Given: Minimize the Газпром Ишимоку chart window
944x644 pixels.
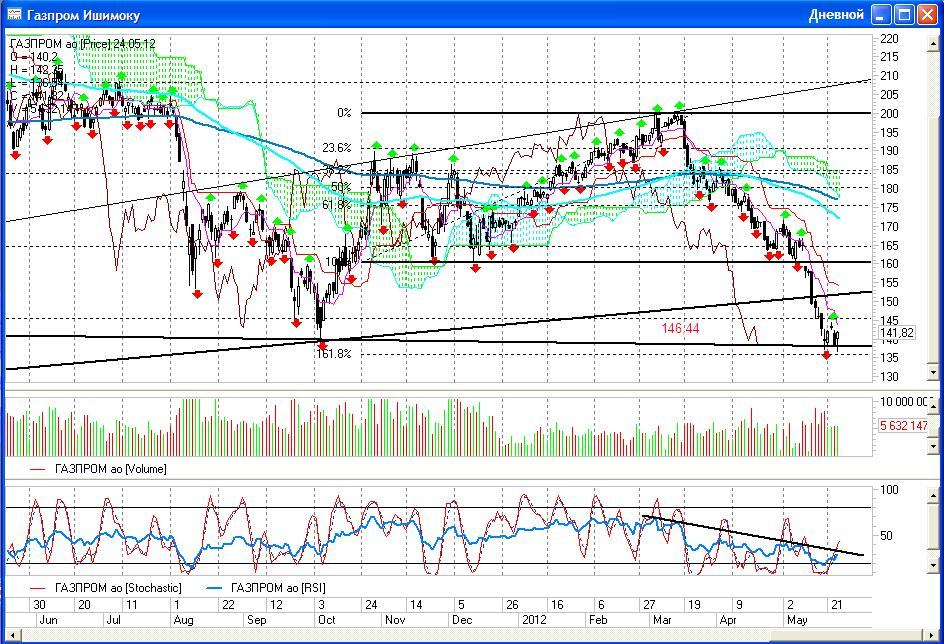Looking at the screenshot, I should [x=881, y=14].
